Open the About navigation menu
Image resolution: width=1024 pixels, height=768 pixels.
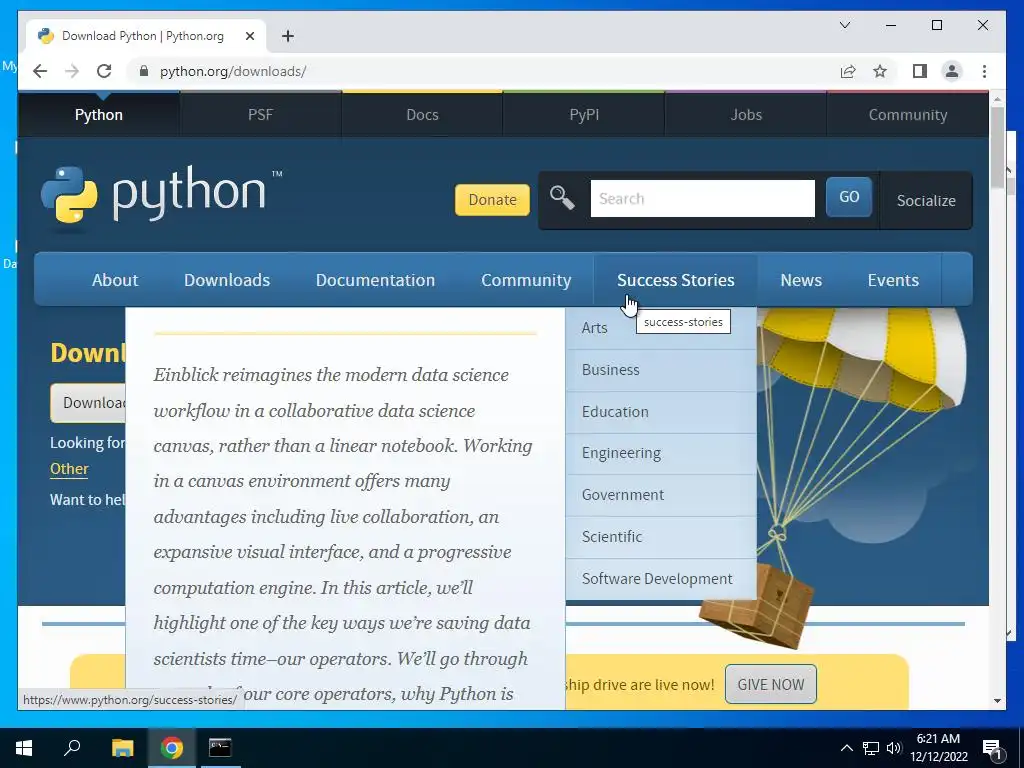[115, 280]
